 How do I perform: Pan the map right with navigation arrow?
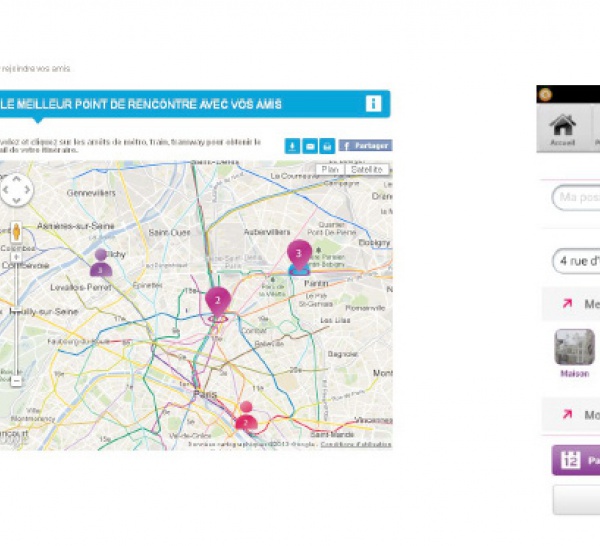tap(27, 190)
